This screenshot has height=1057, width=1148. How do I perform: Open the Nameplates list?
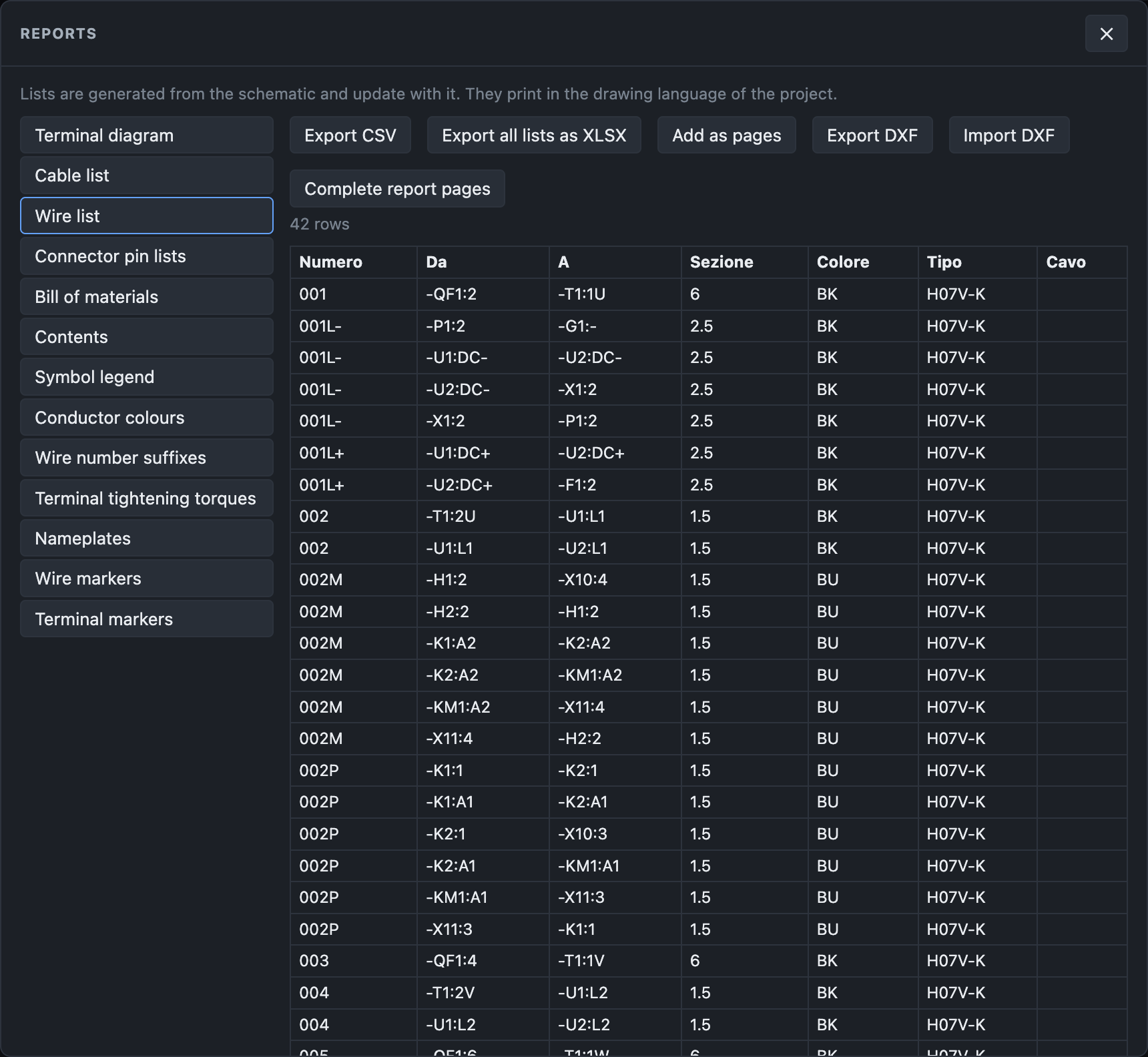(x=147, y=539)
